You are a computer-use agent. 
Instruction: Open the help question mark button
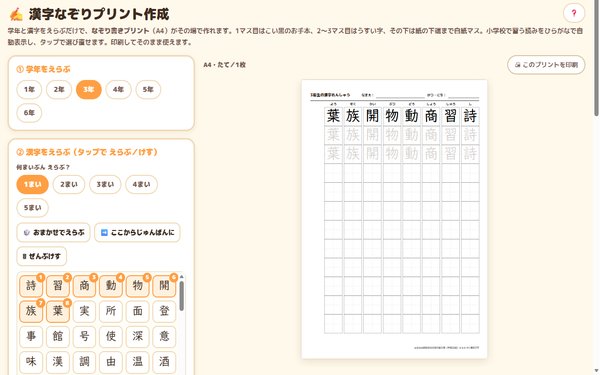click(574, 13)
